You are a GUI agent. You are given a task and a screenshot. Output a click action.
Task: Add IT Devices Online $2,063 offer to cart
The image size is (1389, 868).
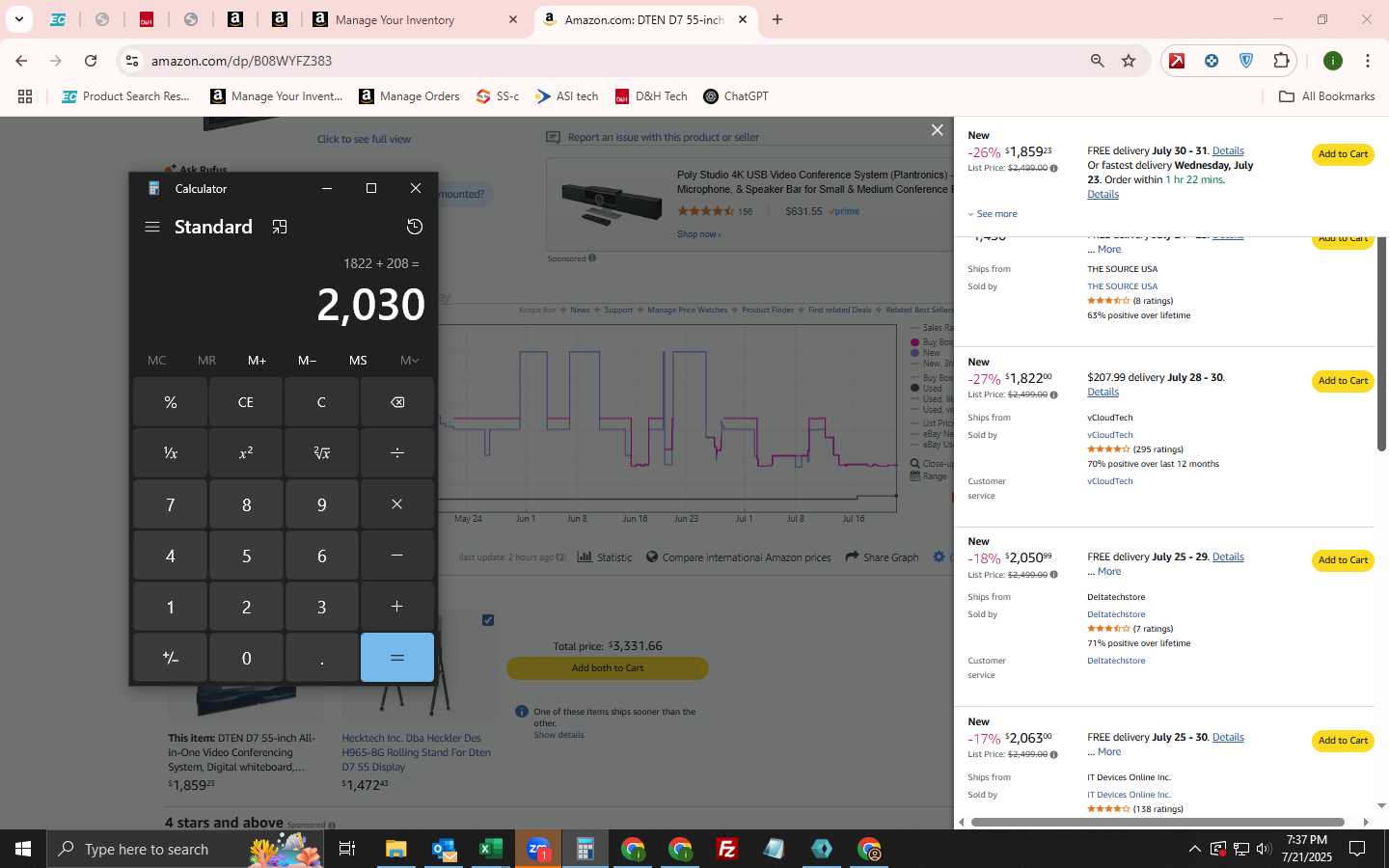(x=1343, y=741)
